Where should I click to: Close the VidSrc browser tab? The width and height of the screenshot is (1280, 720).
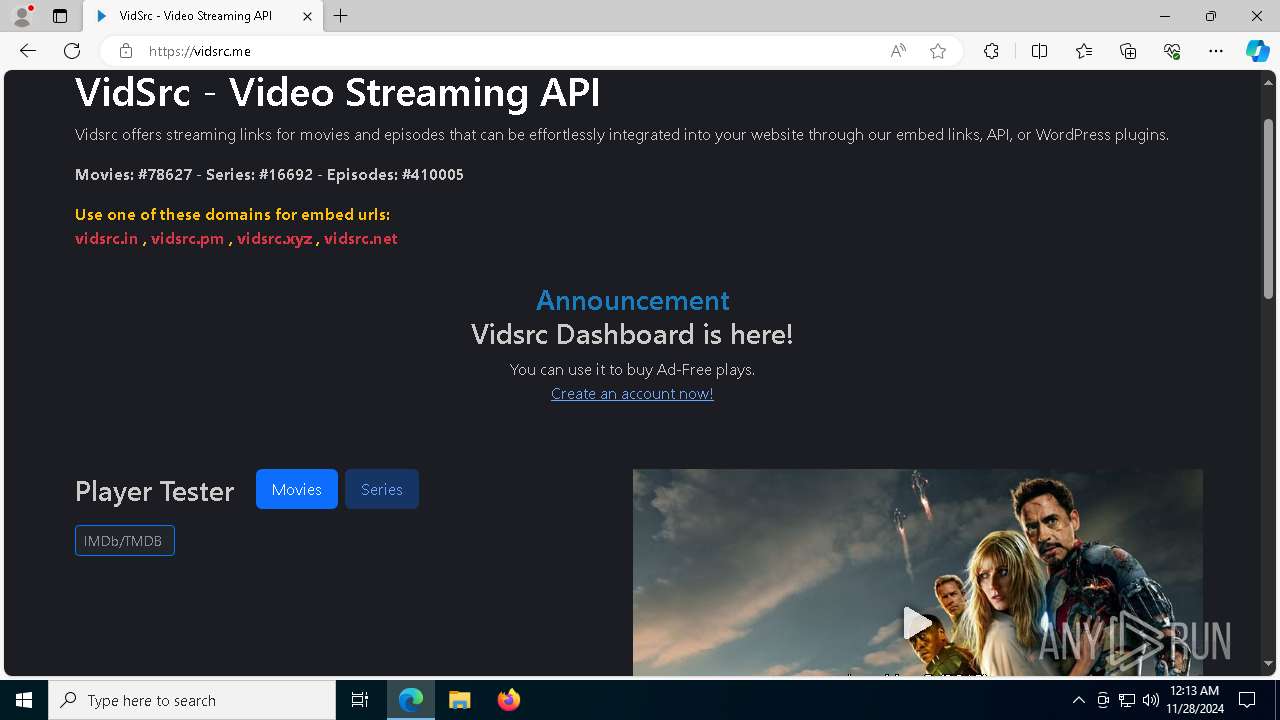(308, 16)
